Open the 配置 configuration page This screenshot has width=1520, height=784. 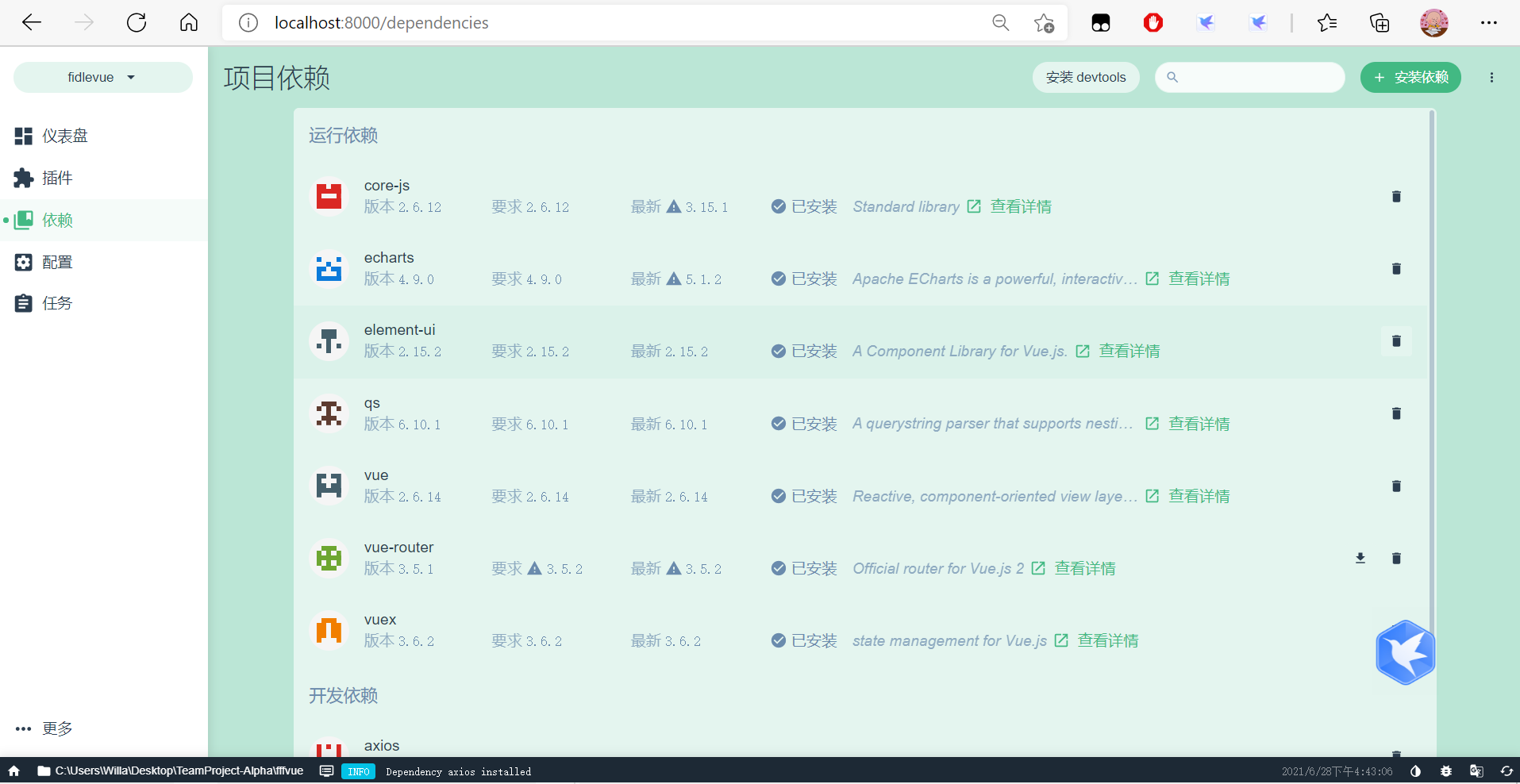[x=103, y=262]
